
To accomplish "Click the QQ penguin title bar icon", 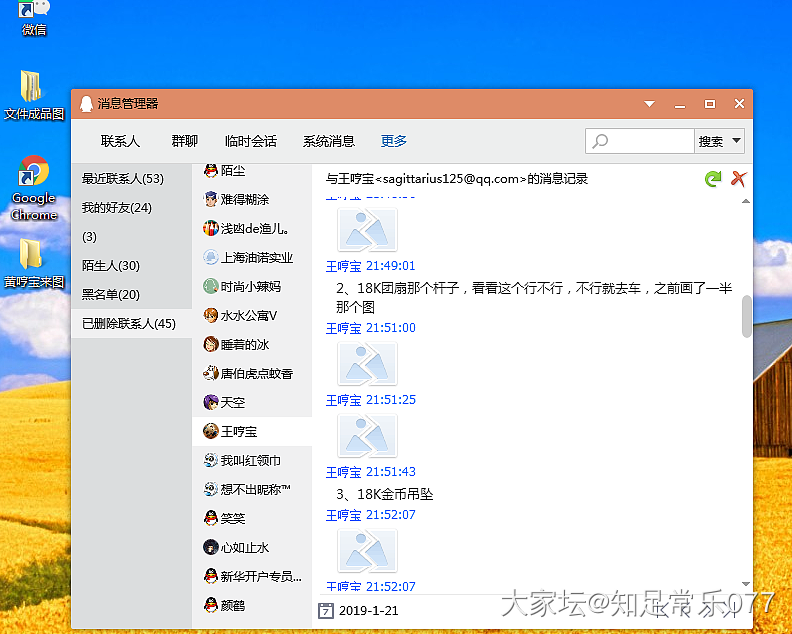I will pos(86,104).
